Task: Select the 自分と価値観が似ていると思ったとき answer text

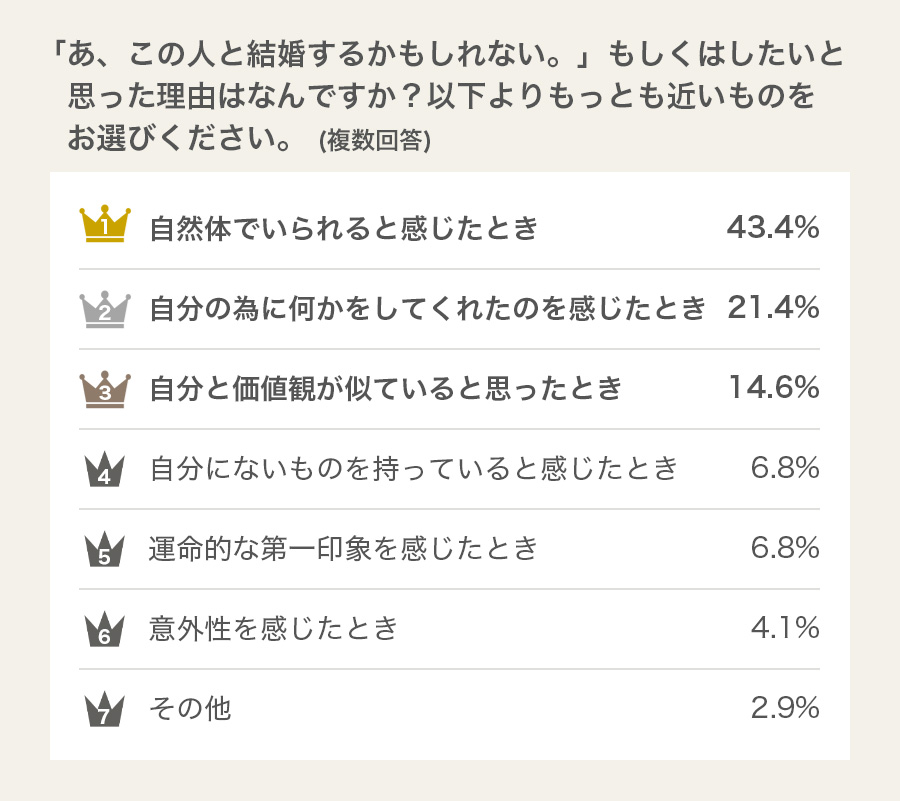Action: point(386,388)
